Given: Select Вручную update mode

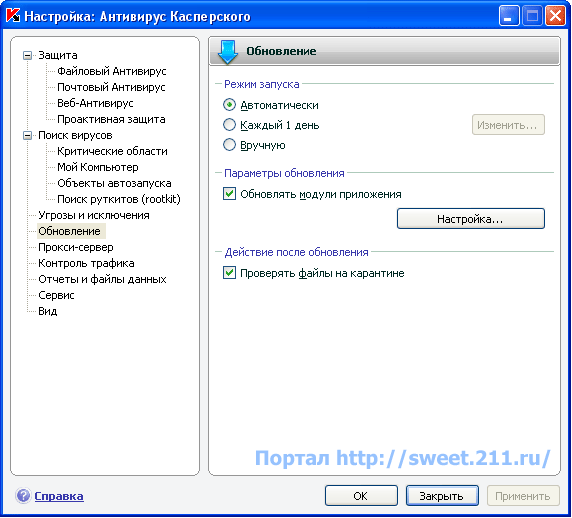Looking at the screenshot, I should click(229, 145).
